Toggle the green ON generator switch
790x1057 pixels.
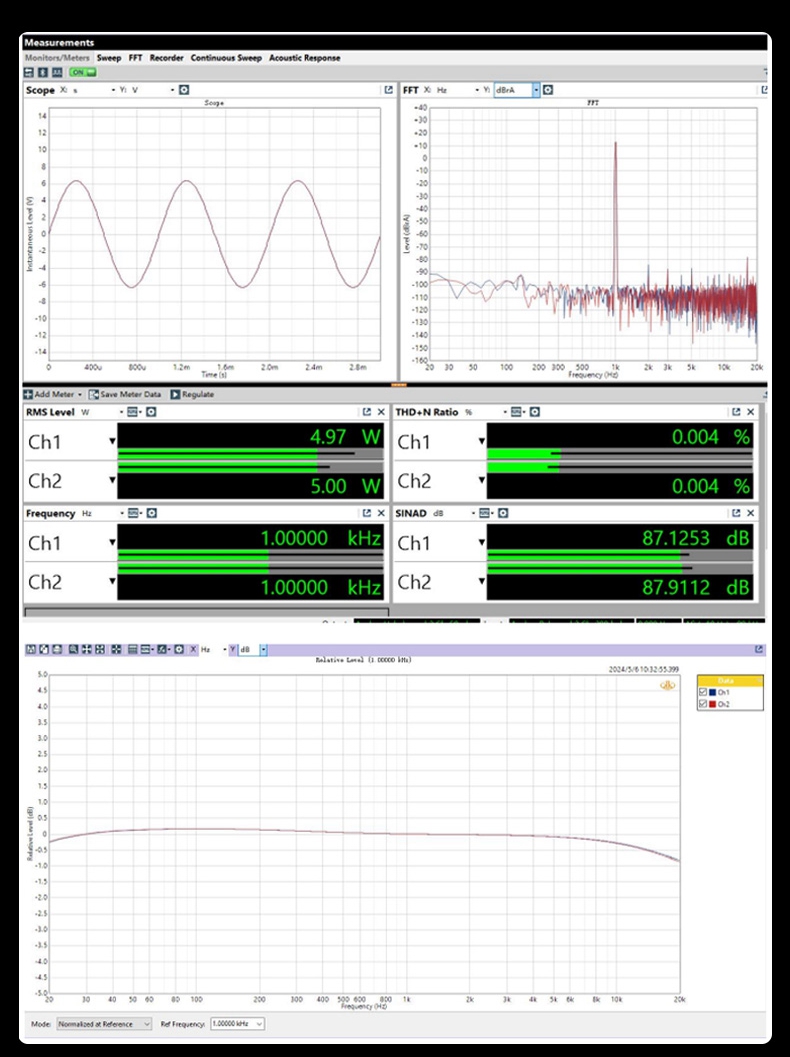point(82,72)
